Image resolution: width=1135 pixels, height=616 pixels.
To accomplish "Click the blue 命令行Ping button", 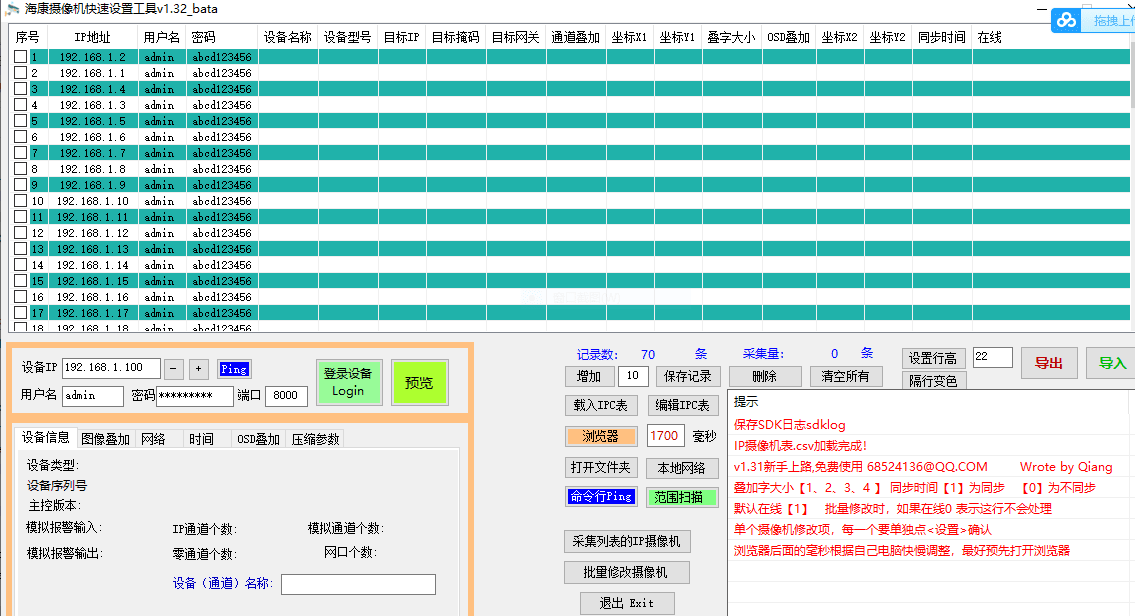I will [x=601, y=497].
